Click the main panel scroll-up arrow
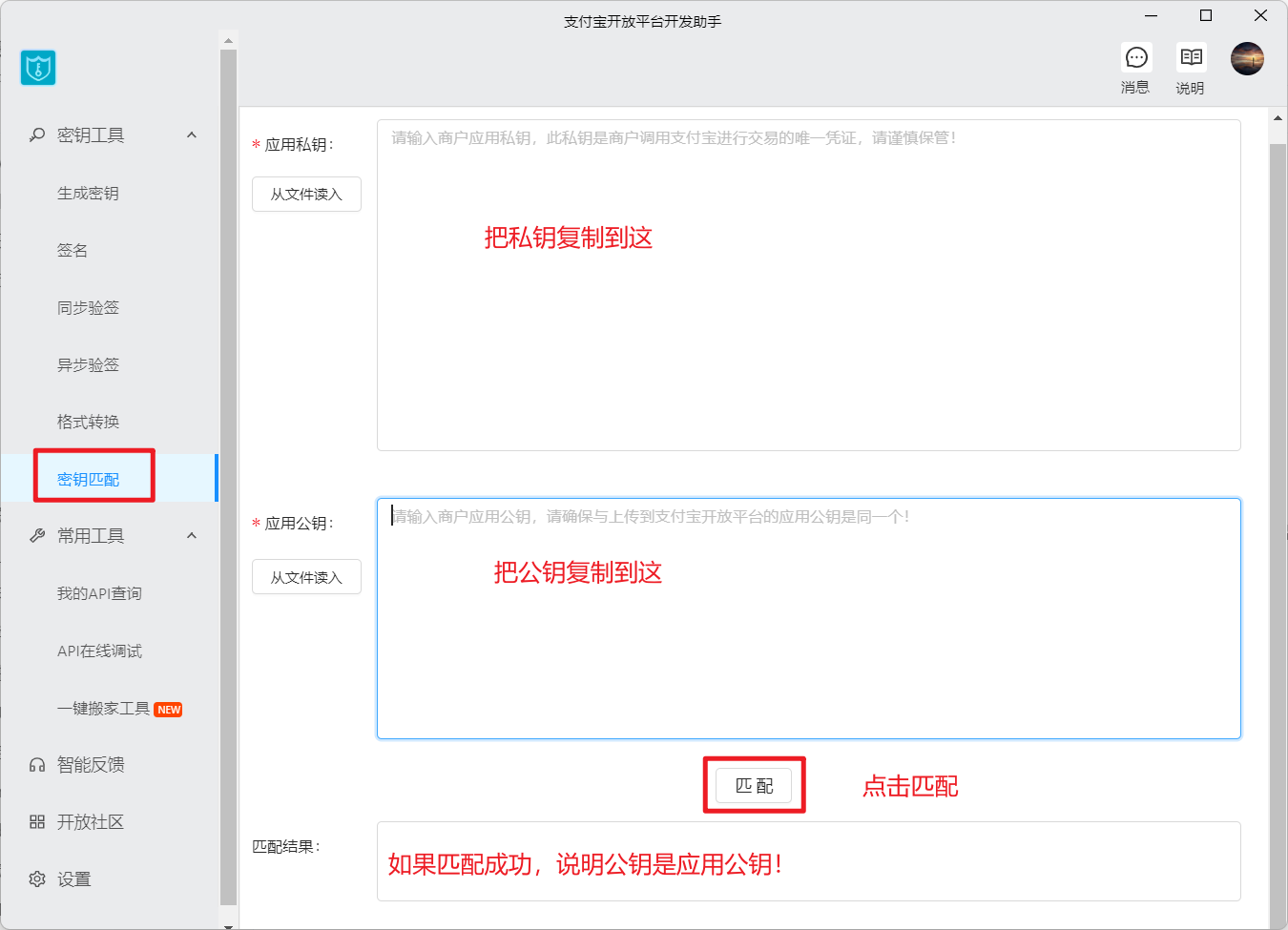The width and height of the screenshot is (1288, 930). 1278,118
